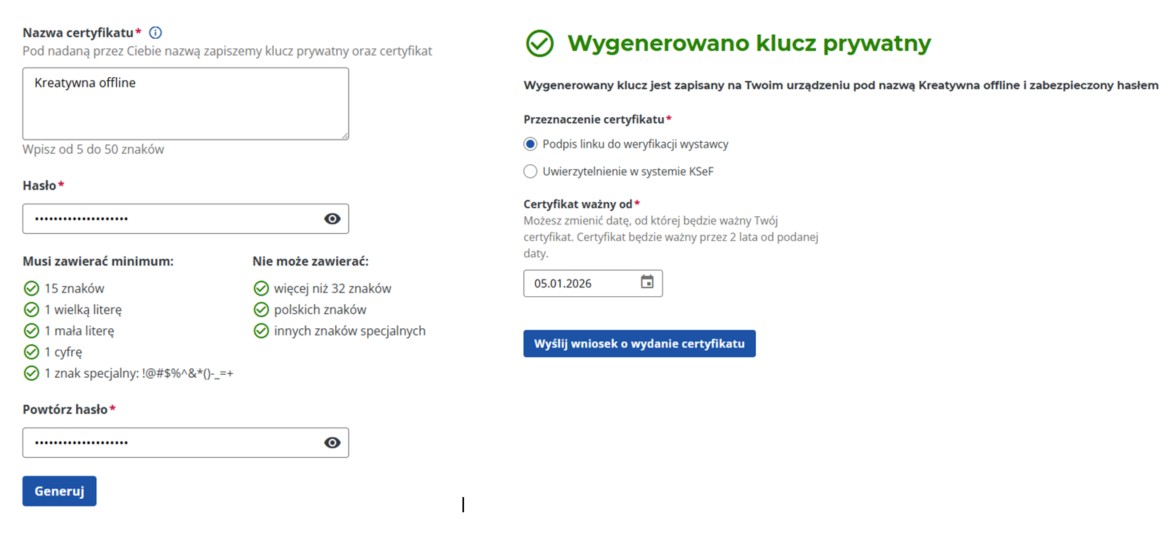Open the calendar date picker icon
The image size is (1174, 558).
click(x=647, y=283)
